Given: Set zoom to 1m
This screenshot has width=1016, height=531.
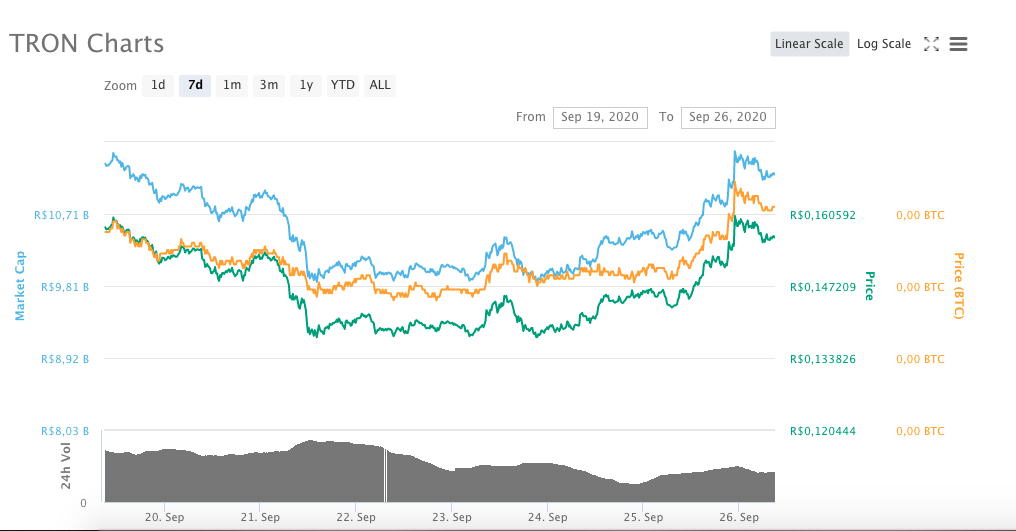Looking at the screenshot, I should pos(232,85).
